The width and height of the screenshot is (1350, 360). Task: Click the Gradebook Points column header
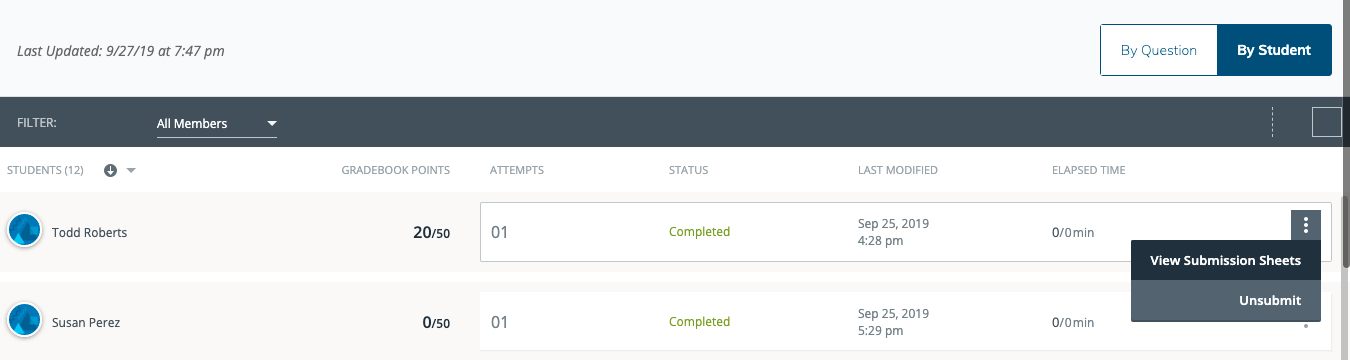coord(395,170)
